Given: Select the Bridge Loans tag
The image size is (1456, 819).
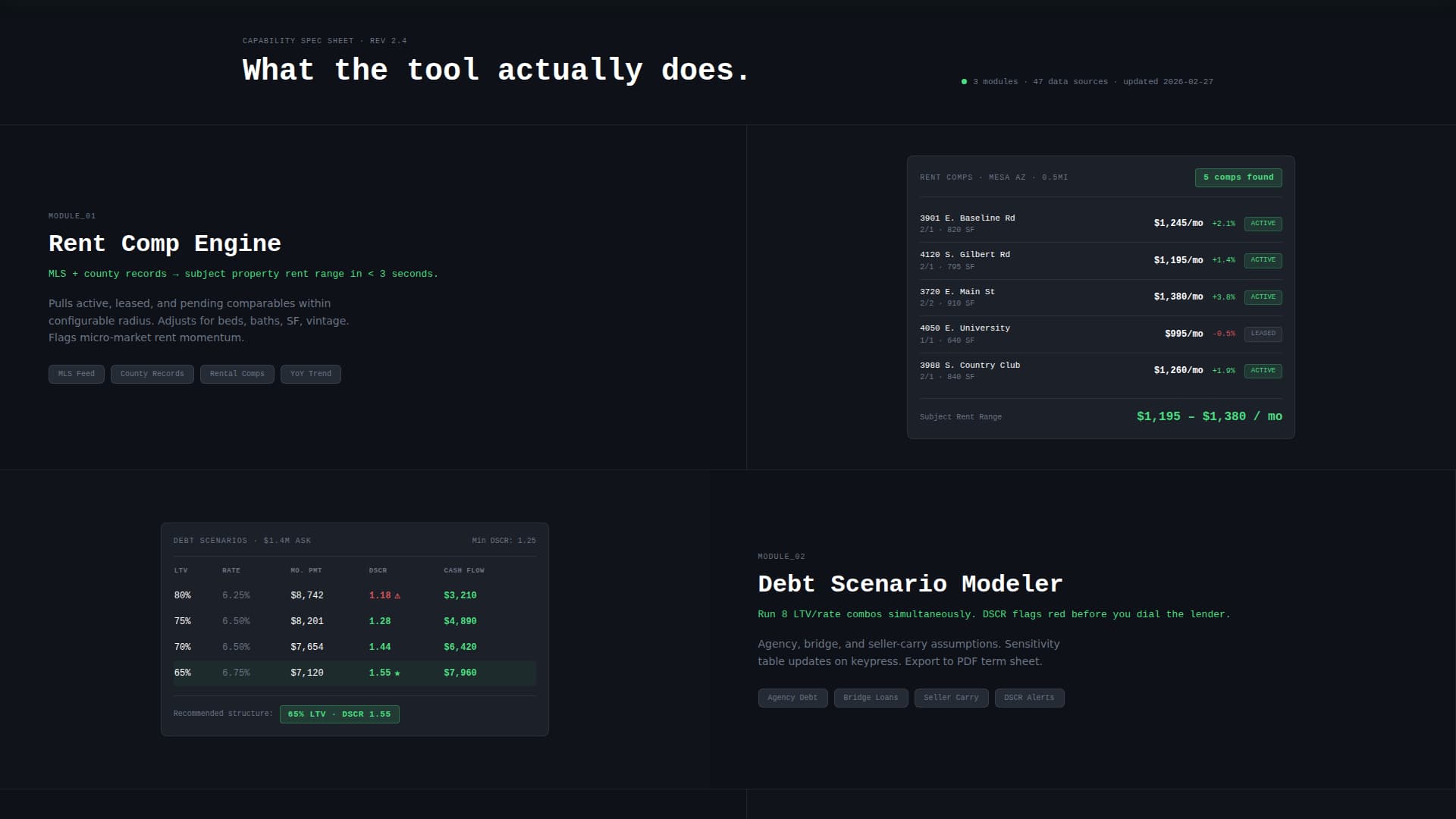Looking at the screenshot, I should click(x=870, y=698).
